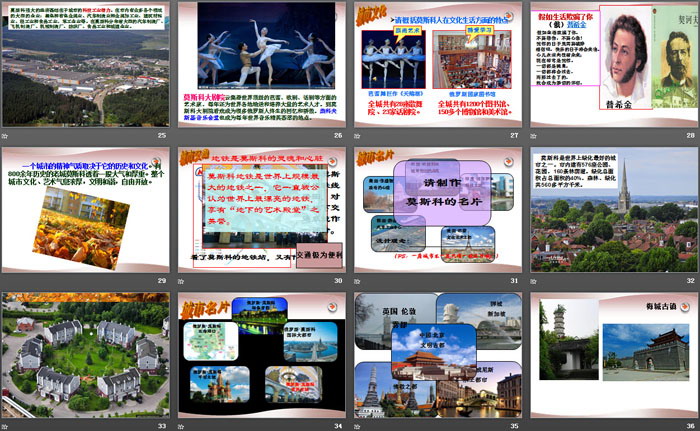Image resolution: width=700 pixels, height=431 pixels.
Task: Select slide 31 with purple name-card box
Action: (438, 210)
